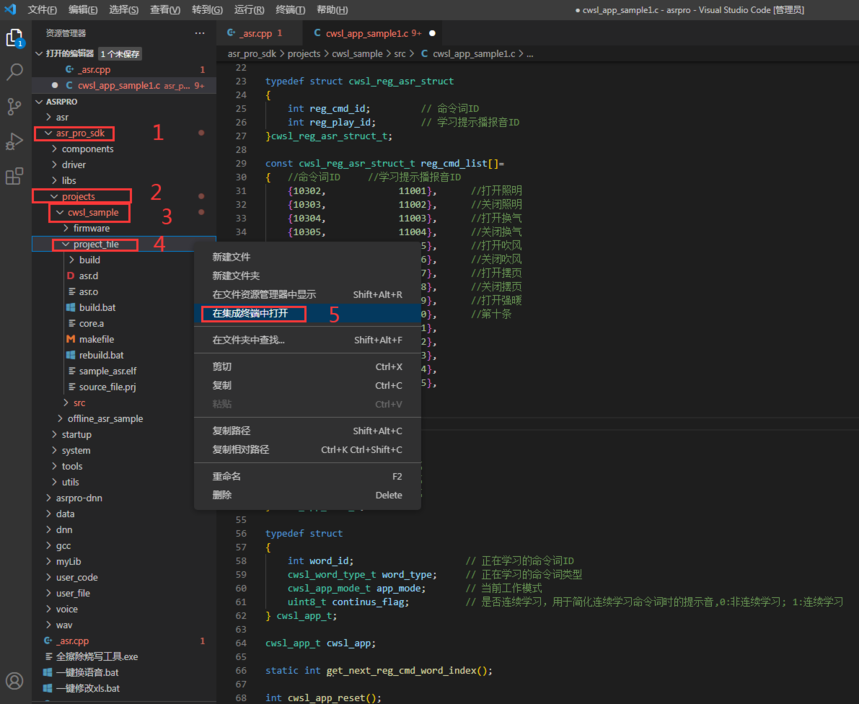The width and height of the screenshot is (859, 704).
Task: Open source_file.prj in the file tree
Action: [107, 387]
